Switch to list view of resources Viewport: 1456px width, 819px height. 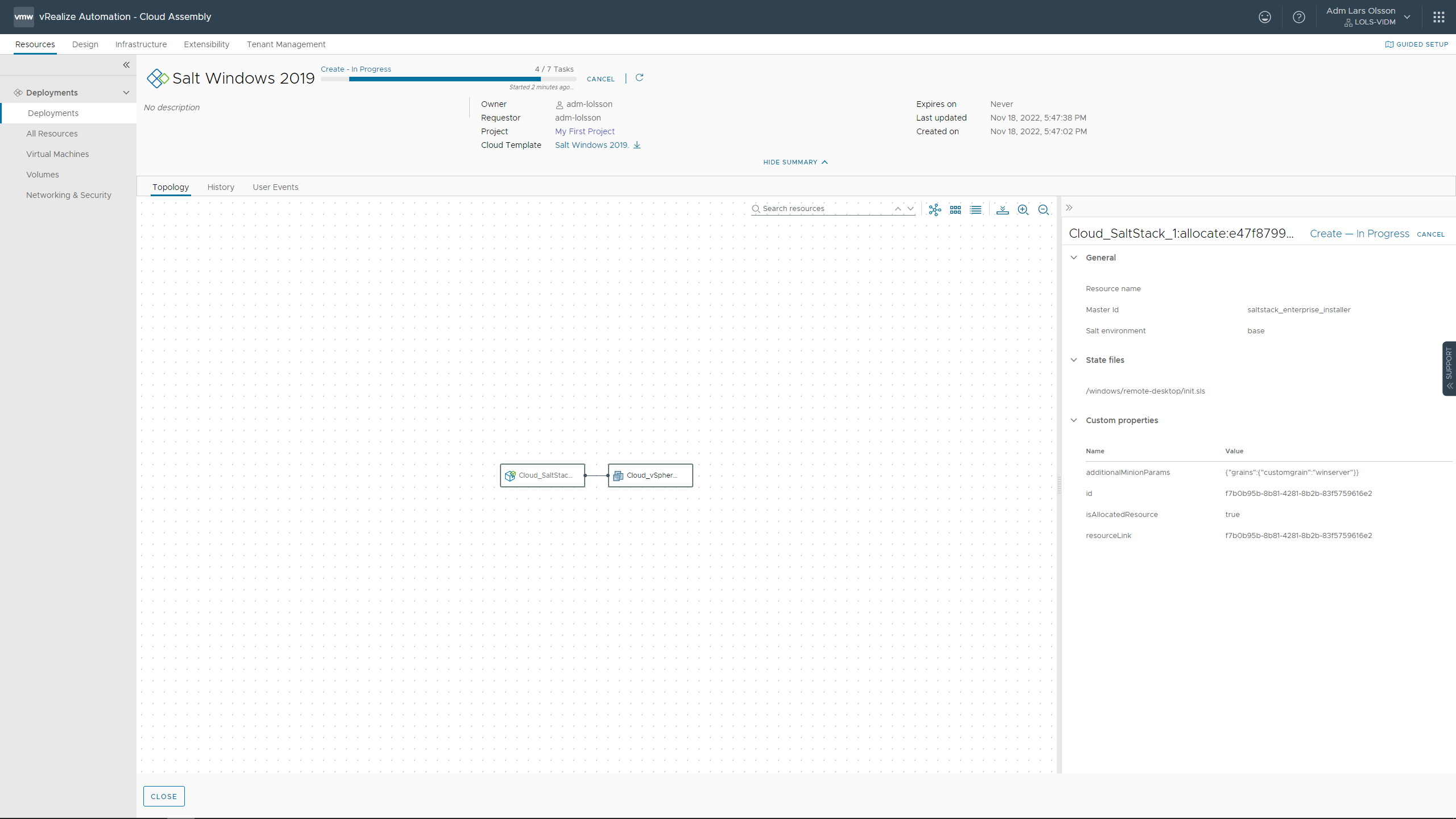[x=976, y=209]
